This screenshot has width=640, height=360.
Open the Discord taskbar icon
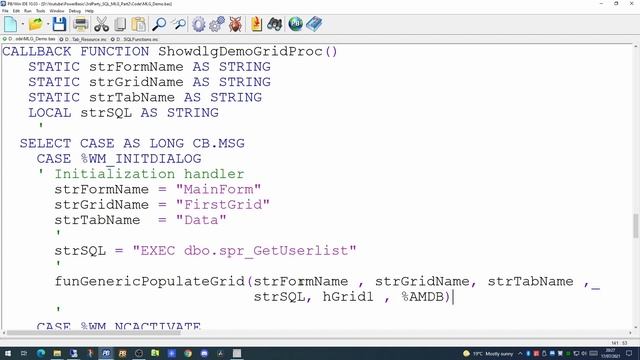tap(204, 353)
